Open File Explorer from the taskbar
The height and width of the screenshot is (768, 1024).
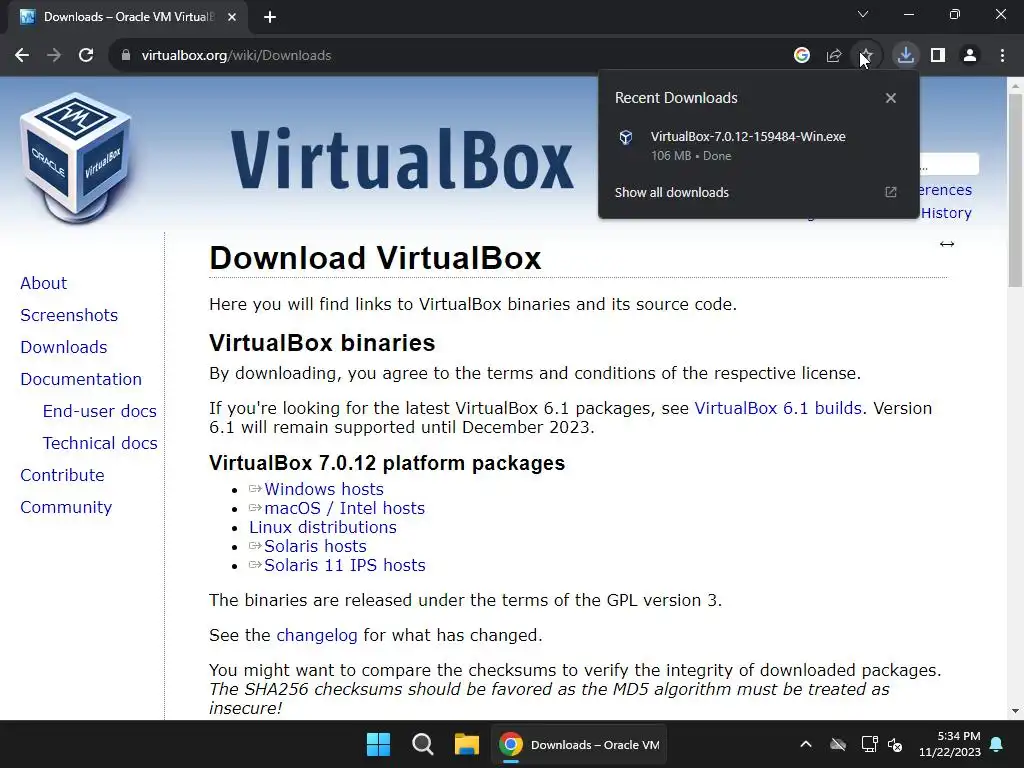pos(467,744)
